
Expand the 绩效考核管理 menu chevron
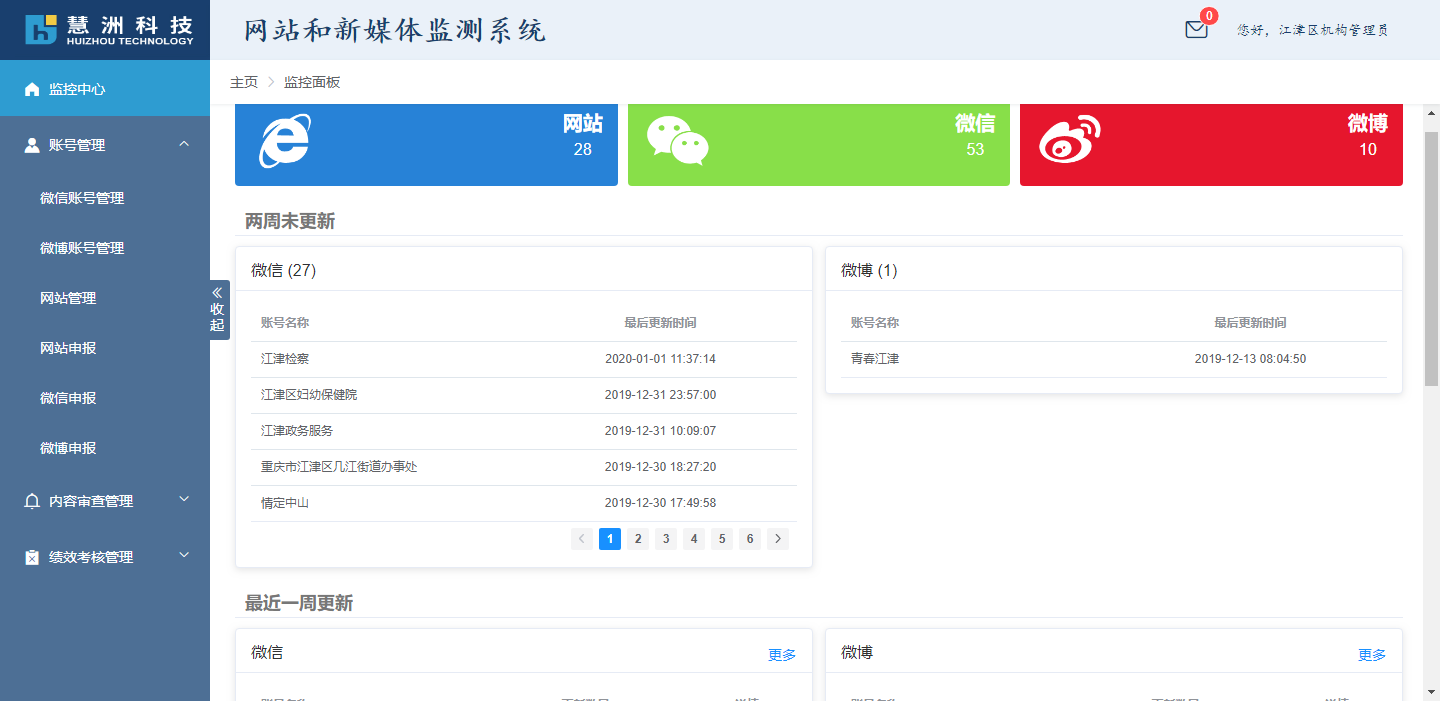[184, 555]
